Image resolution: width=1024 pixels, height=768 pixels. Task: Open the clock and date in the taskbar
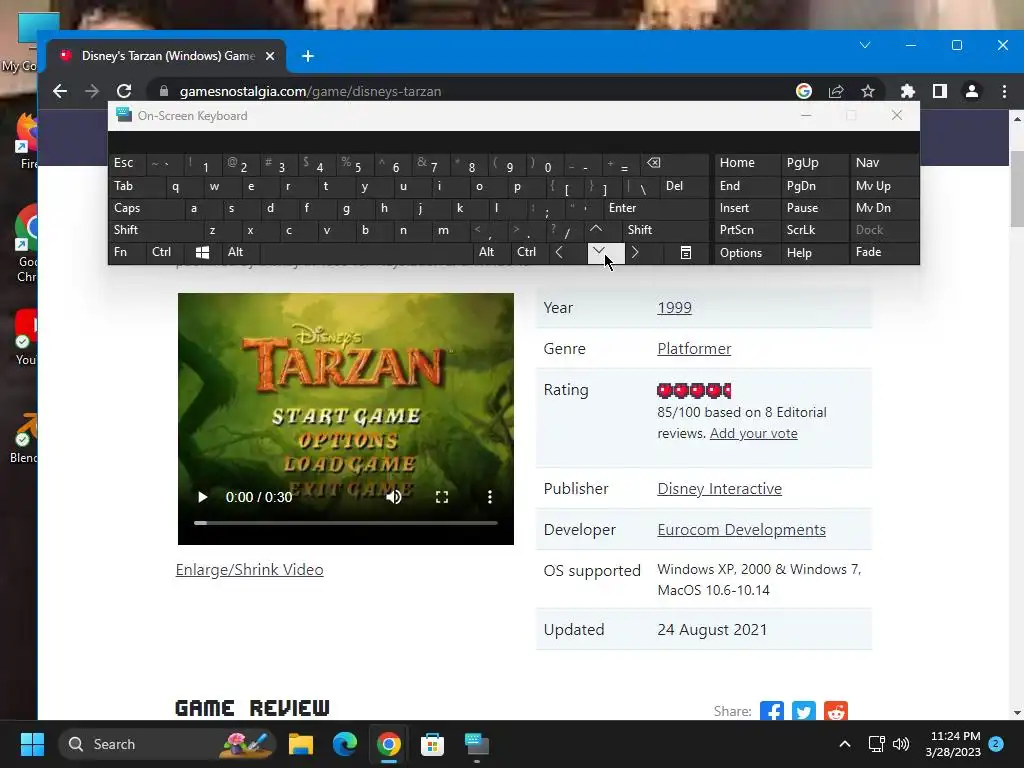[x=953, y=744]
